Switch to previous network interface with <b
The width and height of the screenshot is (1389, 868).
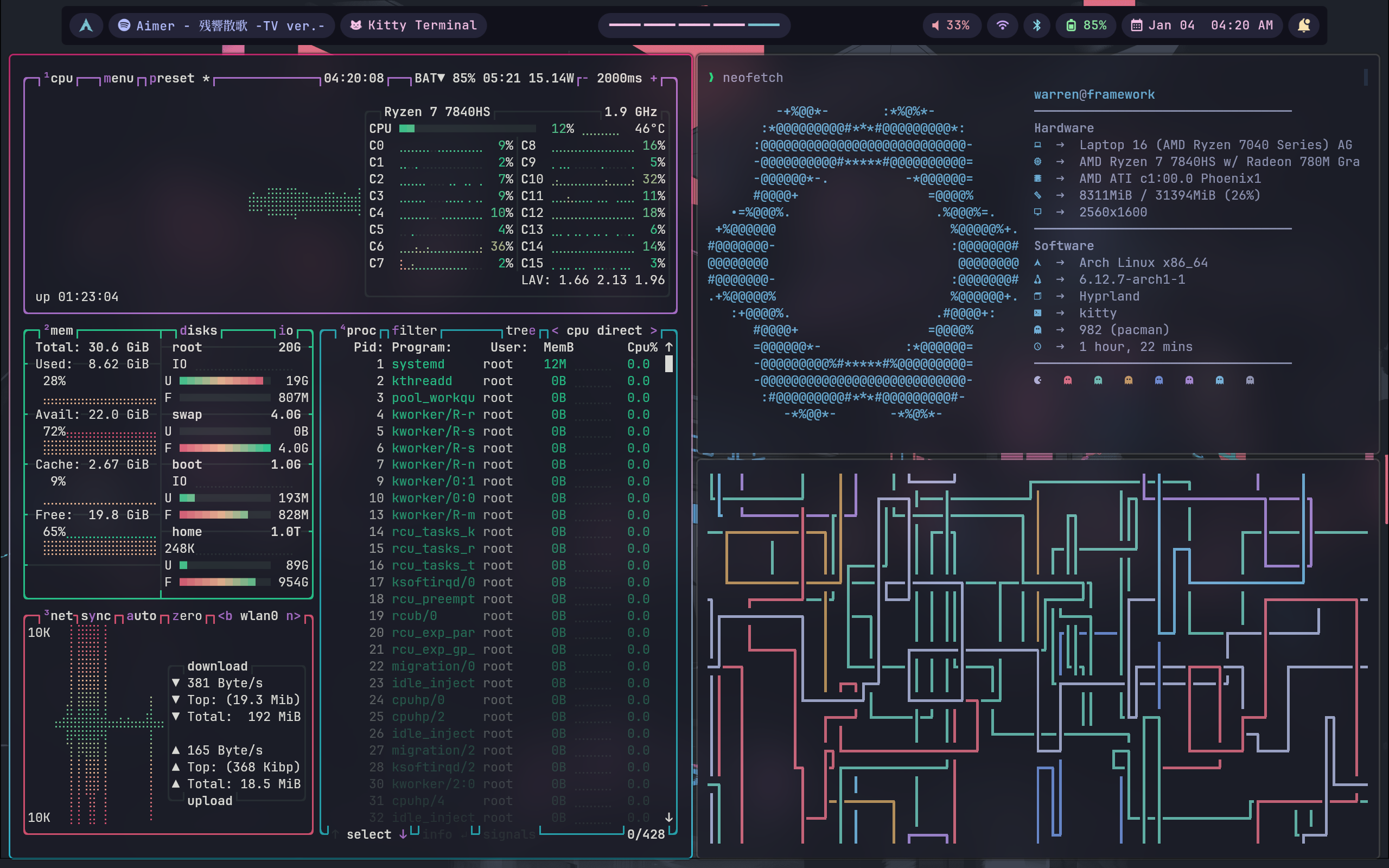pos(225,616)
